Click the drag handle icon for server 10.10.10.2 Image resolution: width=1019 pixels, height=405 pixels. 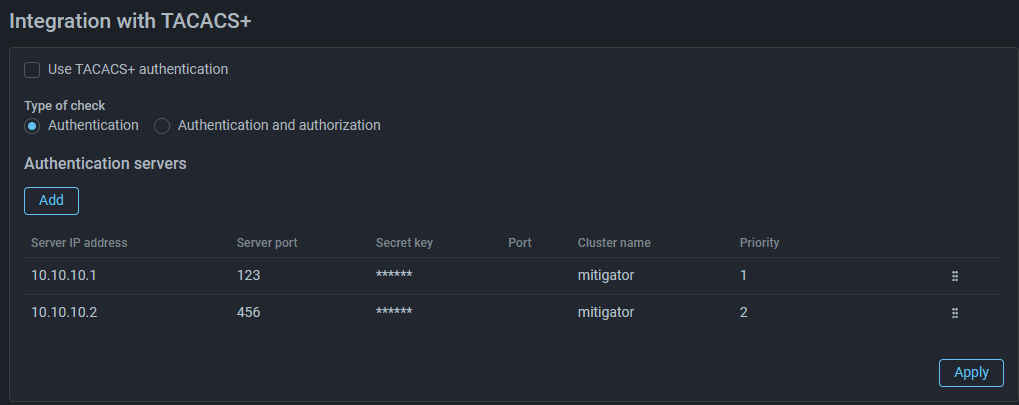[x=955, y=313]
